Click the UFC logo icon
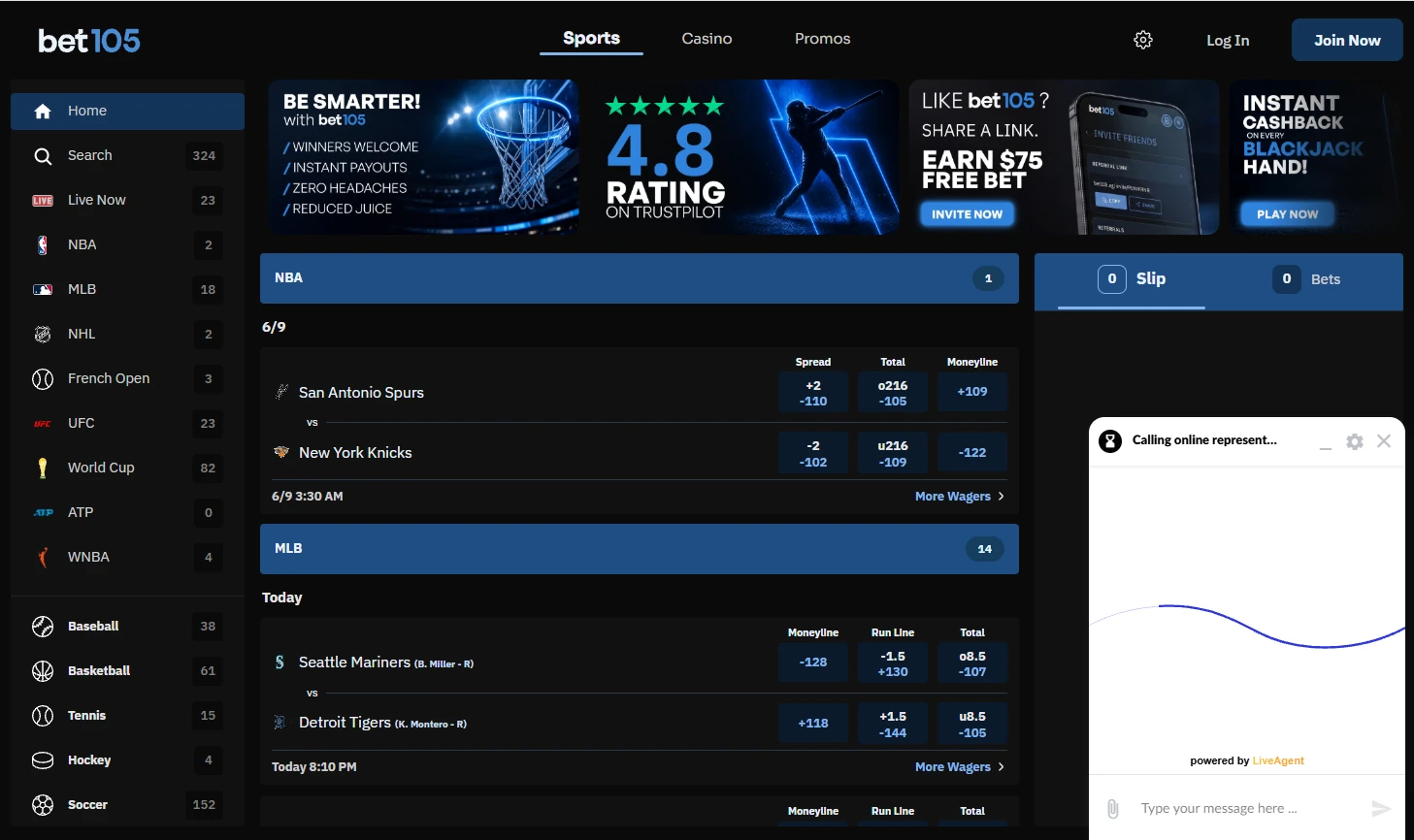The height and width of the screenshot is (840, 1414). [x=43, y=424]
